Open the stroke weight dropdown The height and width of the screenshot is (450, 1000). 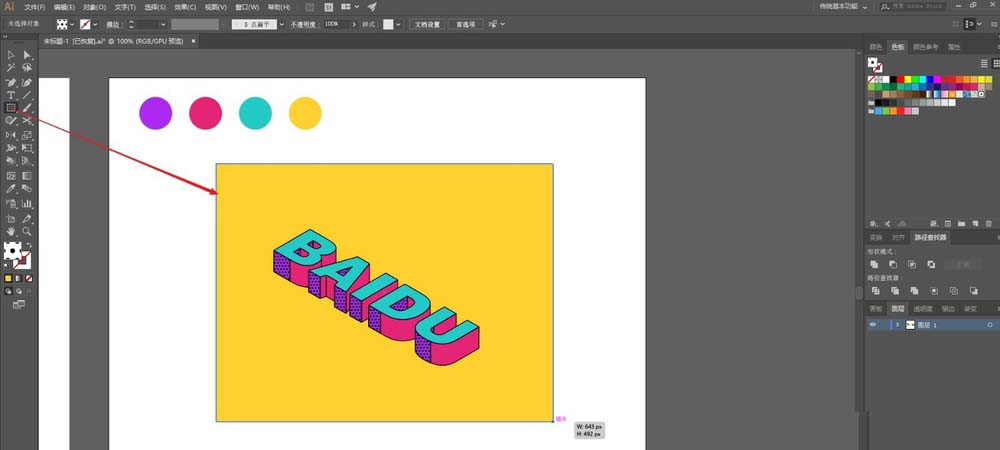pyautogui.click(x=163, y=24)
